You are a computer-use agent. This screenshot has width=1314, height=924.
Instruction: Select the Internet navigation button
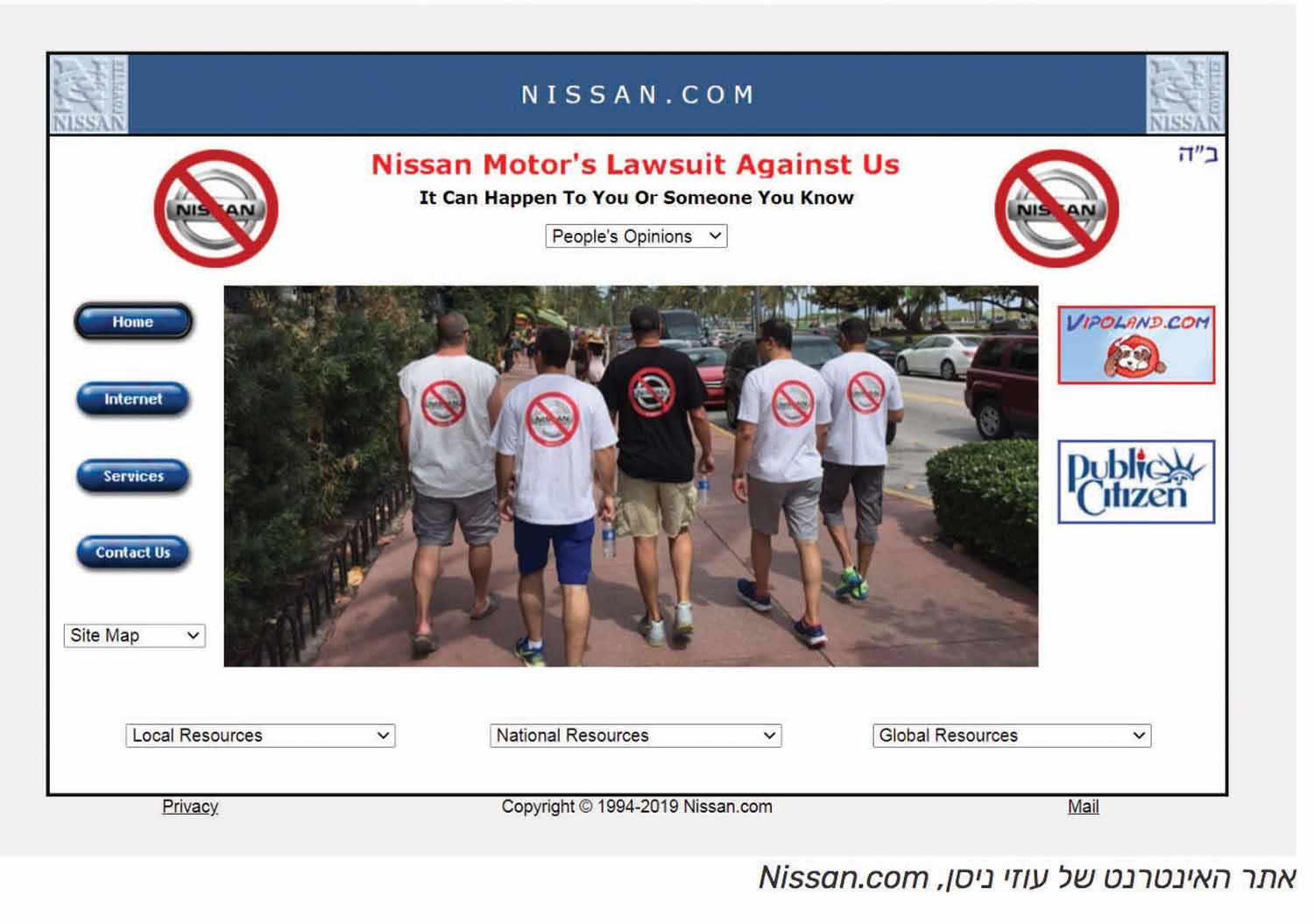pyautogui.click(x=133, y=399)
